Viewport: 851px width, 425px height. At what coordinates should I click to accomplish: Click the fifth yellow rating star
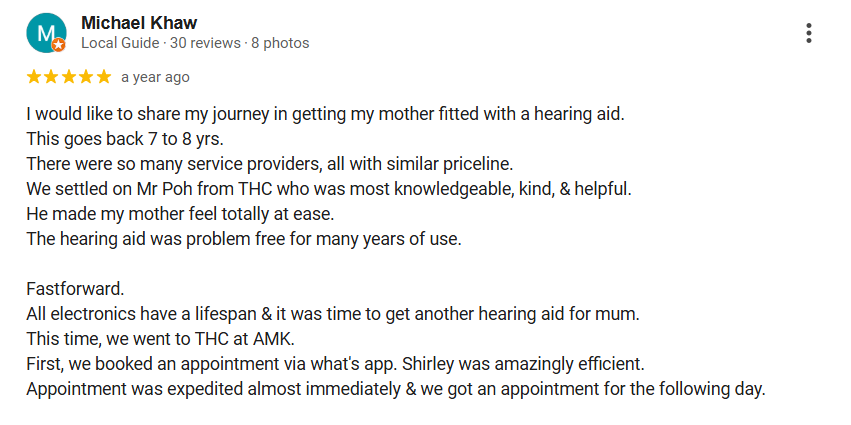[x=103, y=77]
